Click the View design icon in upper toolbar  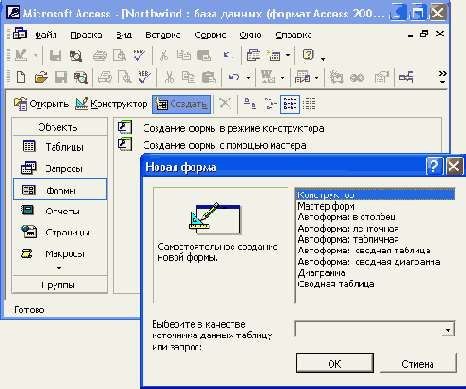21,55
